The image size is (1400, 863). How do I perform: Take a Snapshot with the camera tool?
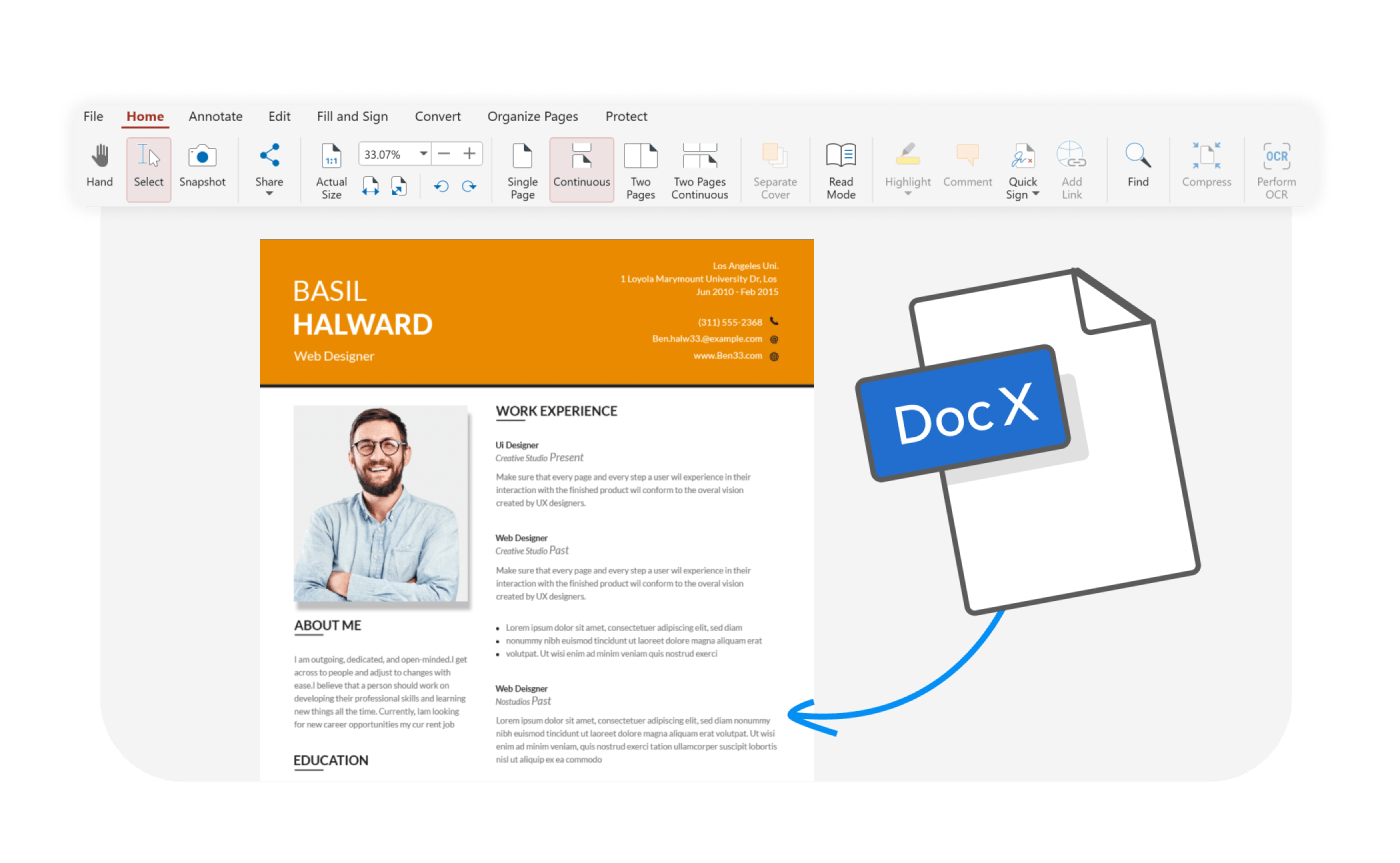coord(203,166)
